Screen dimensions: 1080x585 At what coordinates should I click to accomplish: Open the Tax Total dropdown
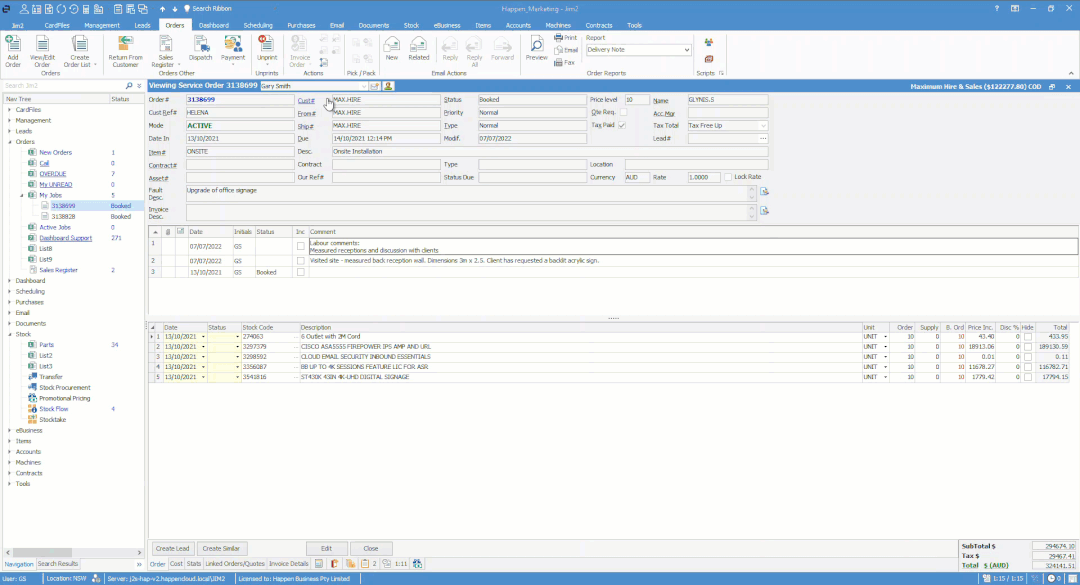pyautogui.click(x=763, y=126)
